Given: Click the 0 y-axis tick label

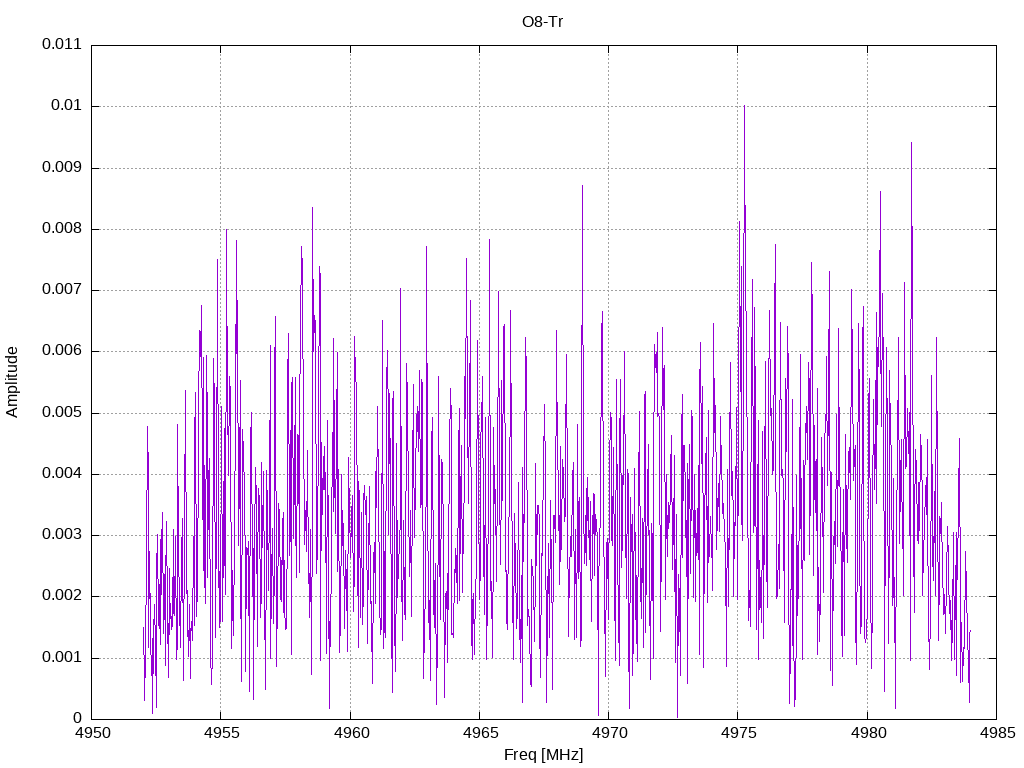Looking at the screenshot, I should (78, 718).
